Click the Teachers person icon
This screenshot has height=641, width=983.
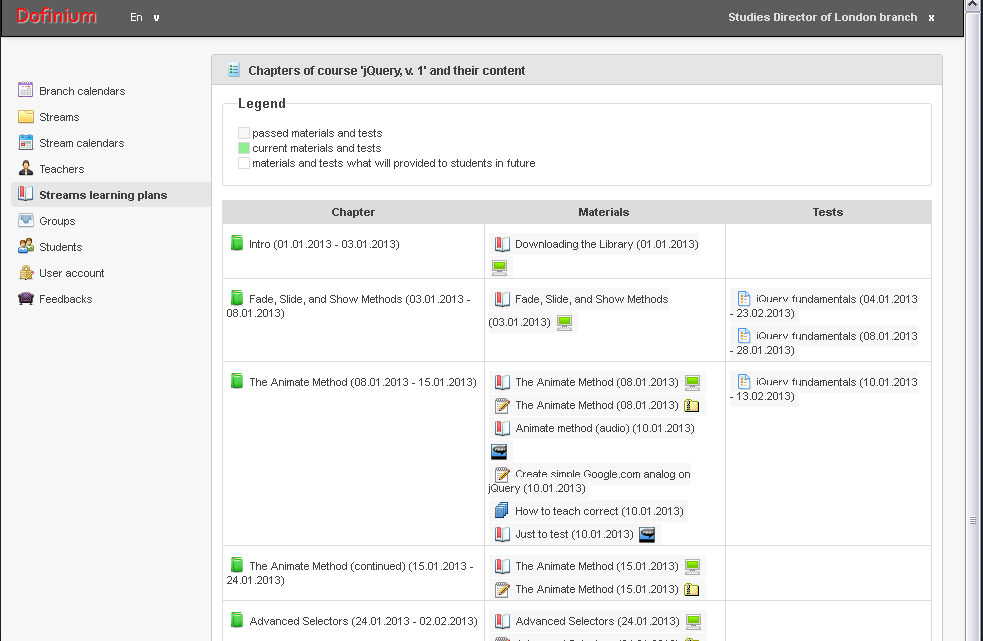[26, 168]
